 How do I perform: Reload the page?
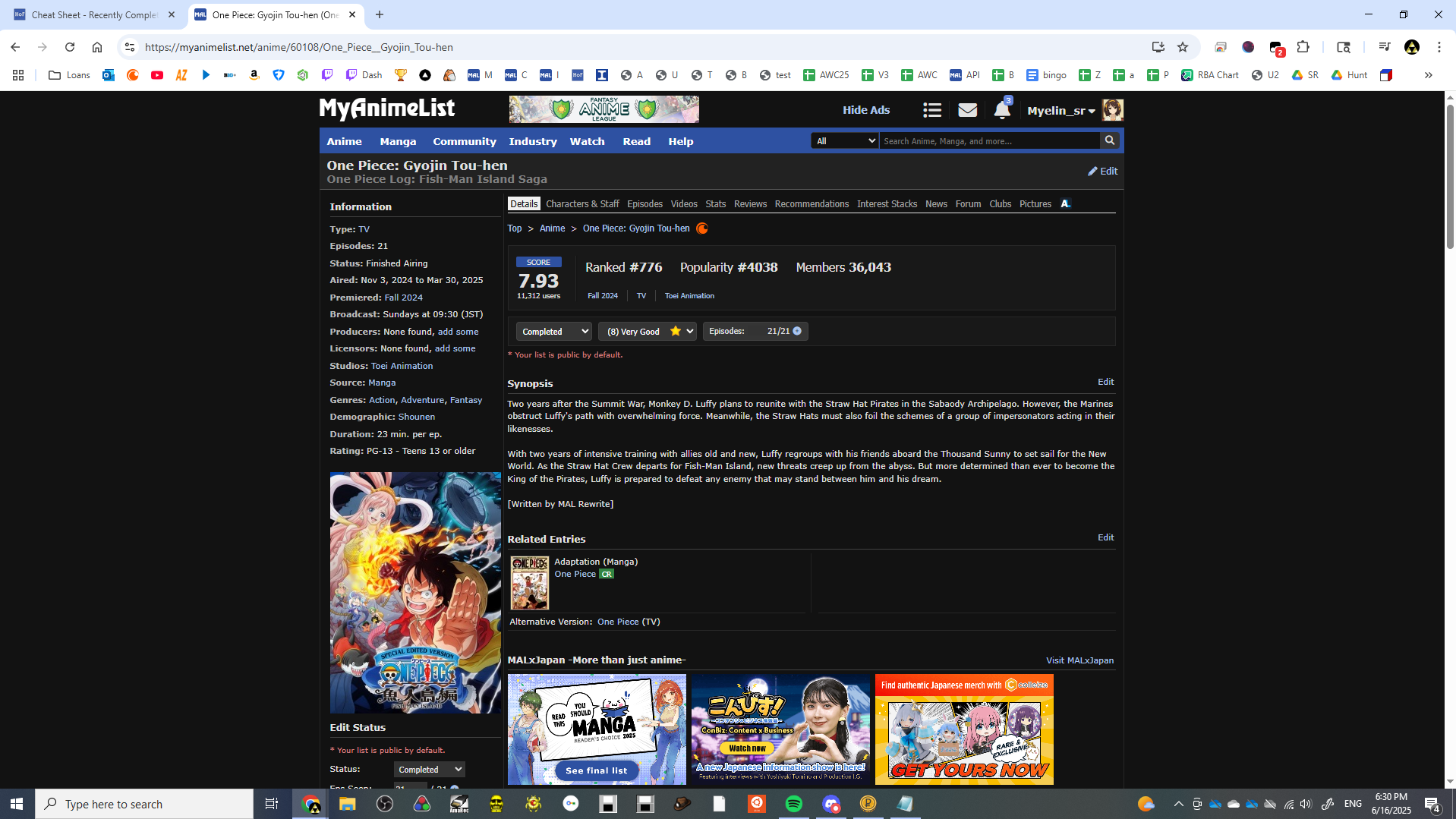(70, 47)
